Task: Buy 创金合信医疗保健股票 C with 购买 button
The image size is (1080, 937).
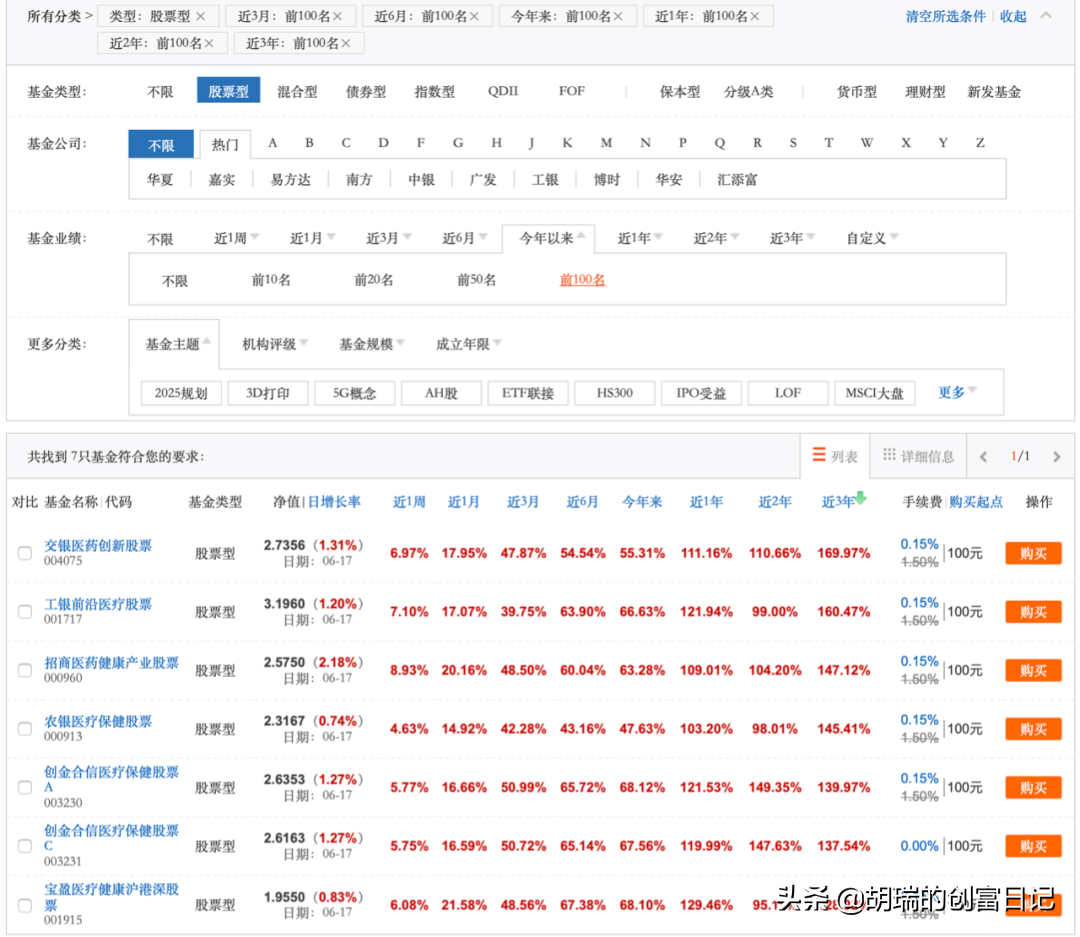Action: [x=1033, y=846]
